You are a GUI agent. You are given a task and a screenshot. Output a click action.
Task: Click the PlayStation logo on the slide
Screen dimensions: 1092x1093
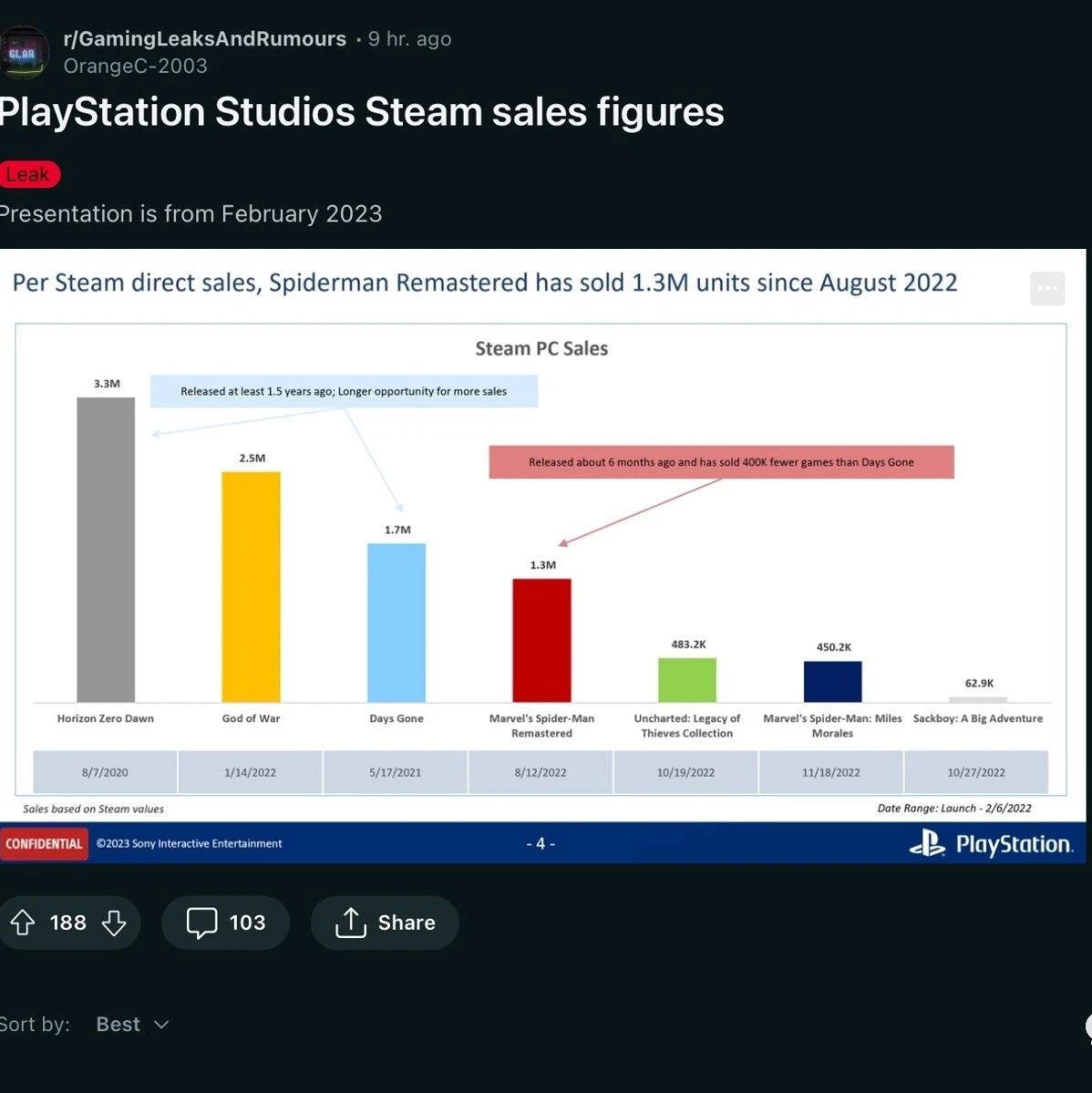(990, 843)
